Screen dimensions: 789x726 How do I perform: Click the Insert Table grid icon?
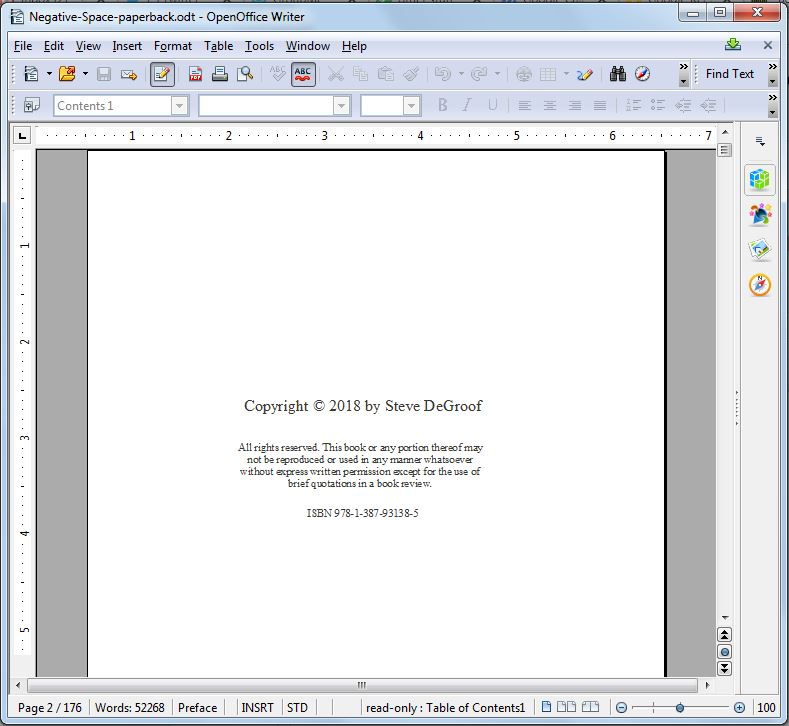click(548, 74)
